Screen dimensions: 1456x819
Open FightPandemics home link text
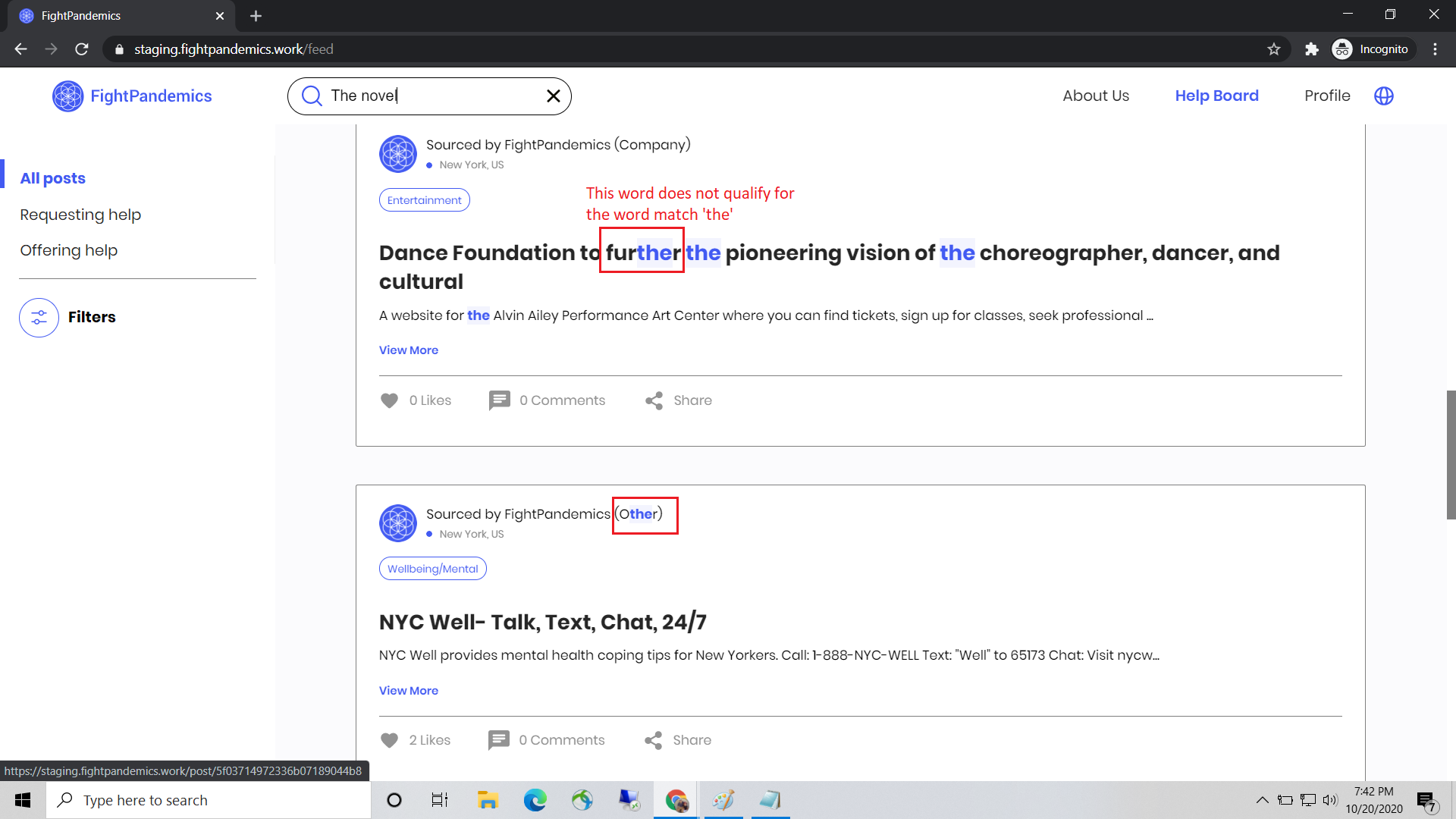coord(151,96)
